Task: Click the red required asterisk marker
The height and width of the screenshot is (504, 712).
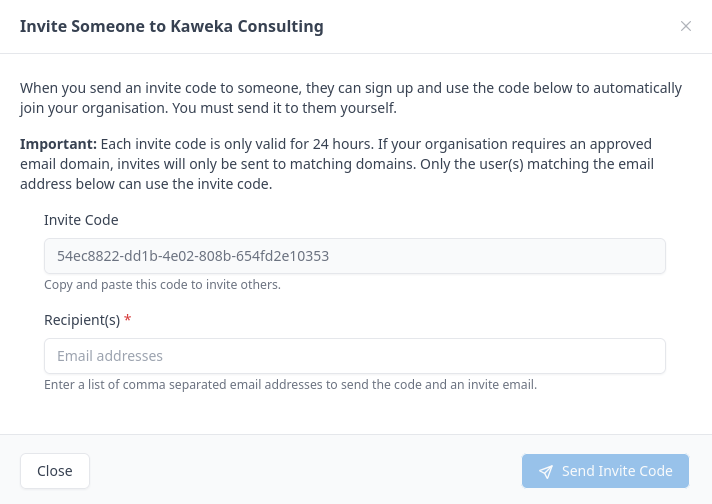Action: pos(128,320)
